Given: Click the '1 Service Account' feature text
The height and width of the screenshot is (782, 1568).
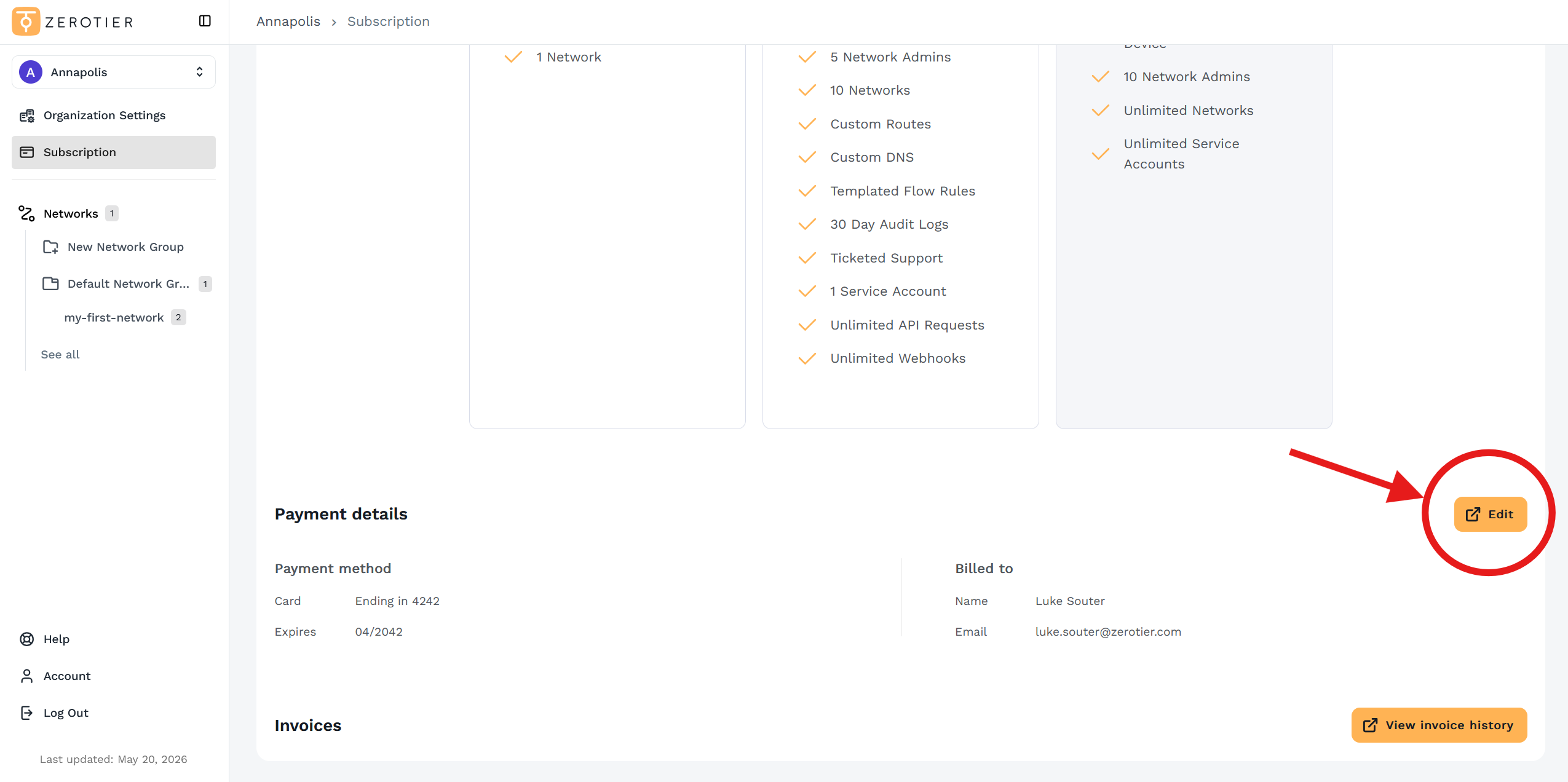Looking at the screenshot, I should 888,291.
